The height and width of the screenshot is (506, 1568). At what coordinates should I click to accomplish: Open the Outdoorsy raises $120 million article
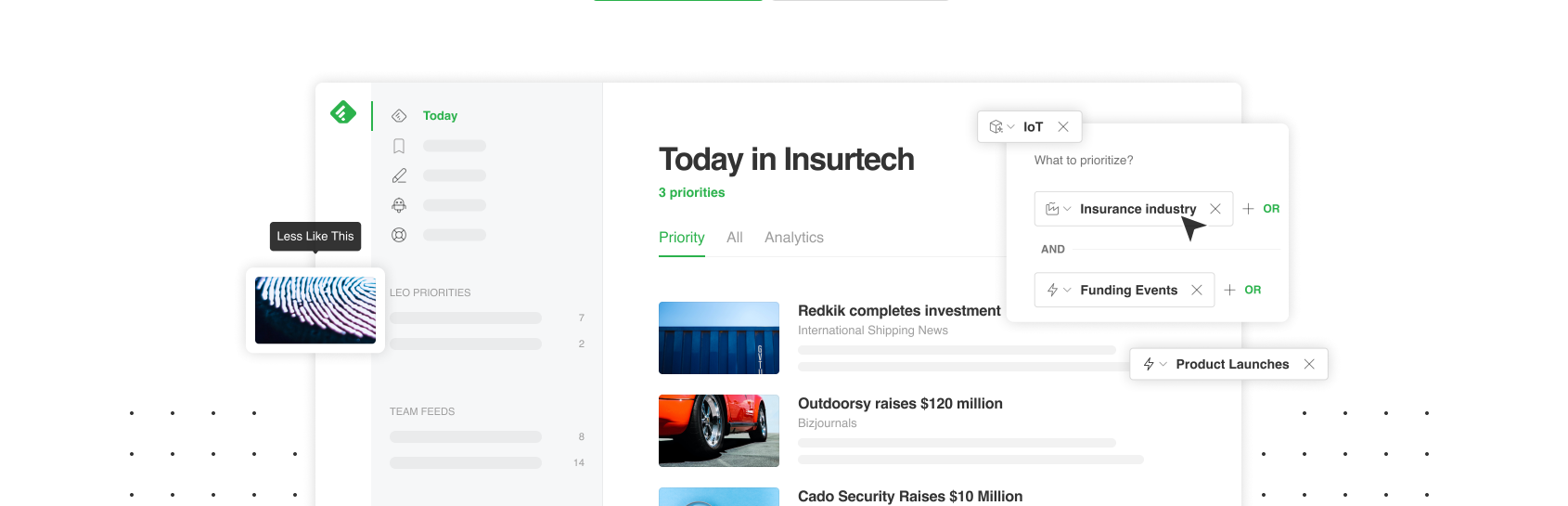point(900,404)
